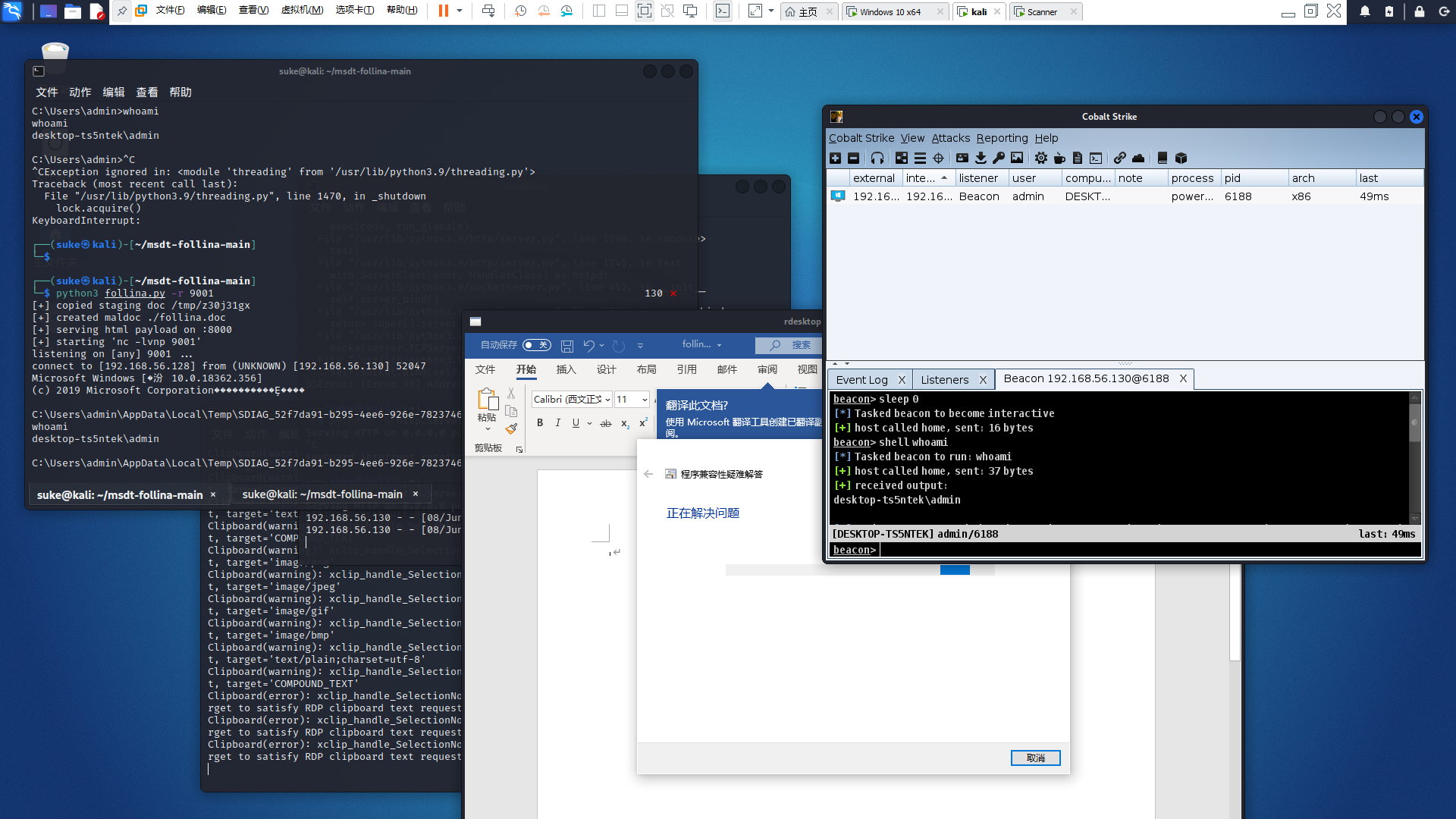Click VMware full screen icon

click(644, 11)
